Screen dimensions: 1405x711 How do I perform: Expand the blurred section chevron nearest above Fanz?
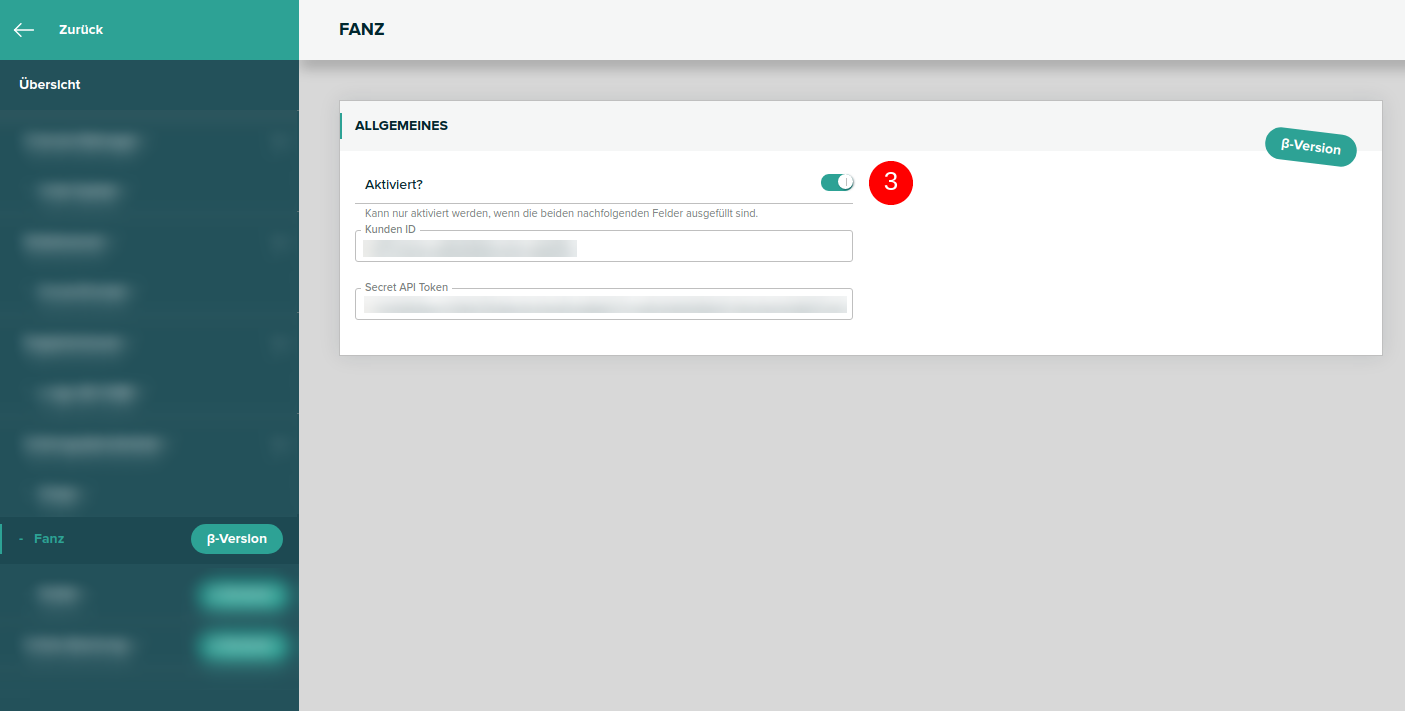(x=279, y=444)
